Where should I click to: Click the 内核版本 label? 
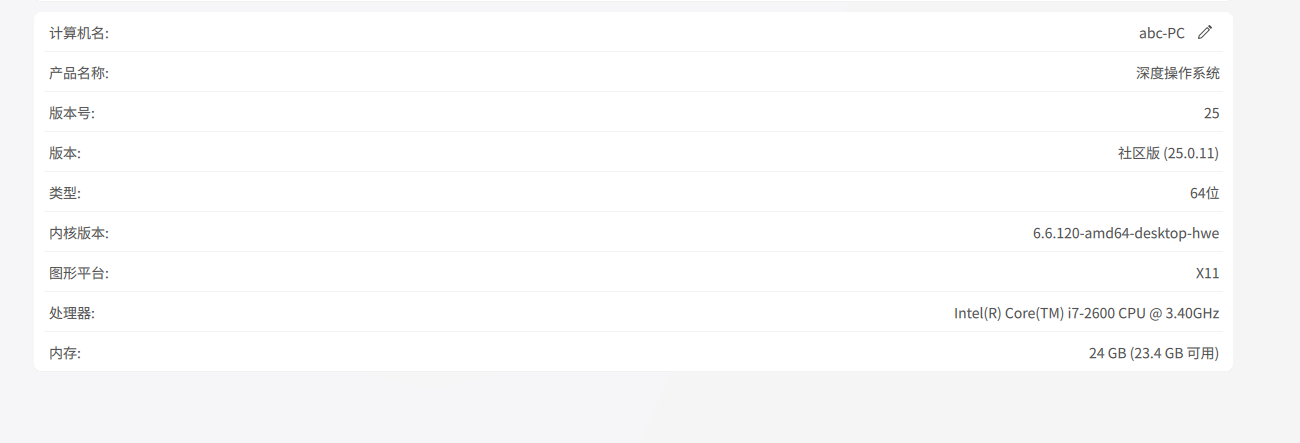[x=79, y=233]
